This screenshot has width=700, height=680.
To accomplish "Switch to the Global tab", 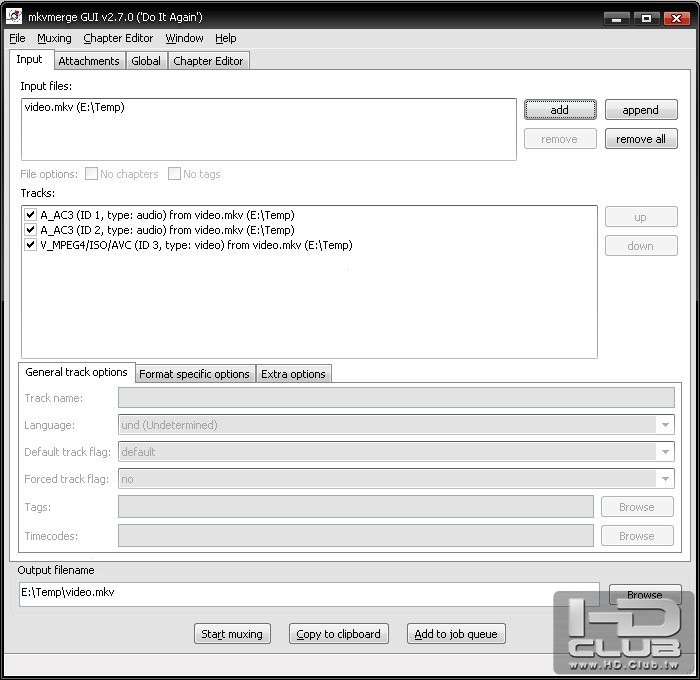I will (146, 61).
